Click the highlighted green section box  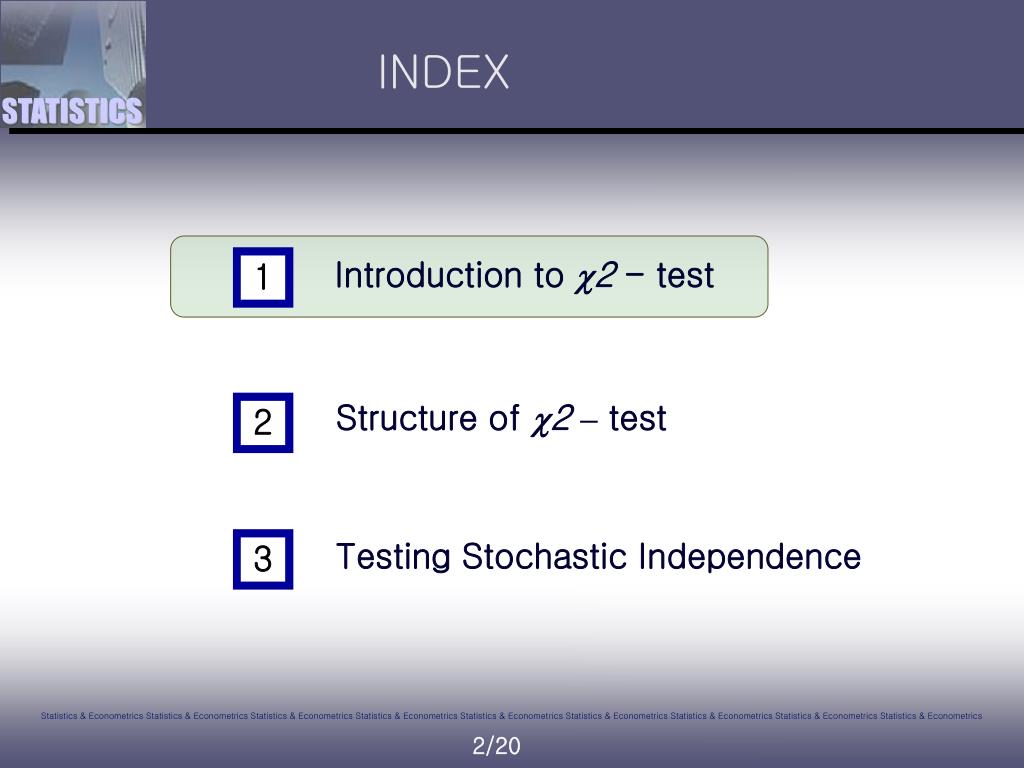pos(469,277)
